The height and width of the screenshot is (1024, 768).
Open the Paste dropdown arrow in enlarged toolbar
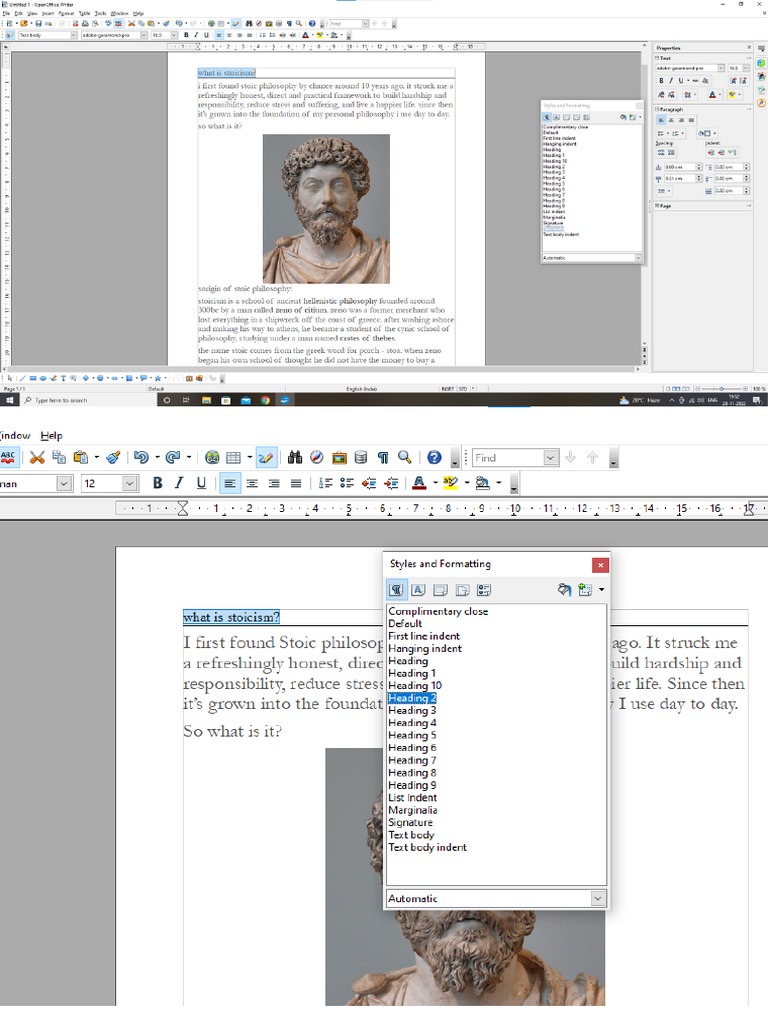(x=97, y=458)
